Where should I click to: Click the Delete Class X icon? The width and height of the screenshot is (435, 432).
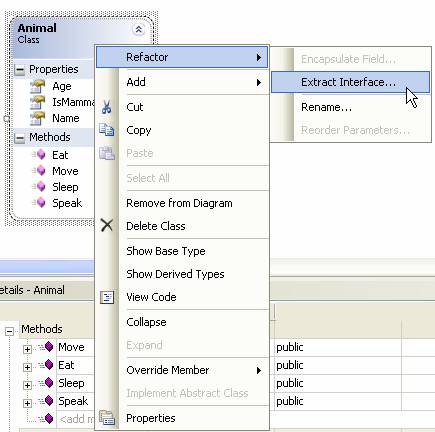[x=107, y=225]
